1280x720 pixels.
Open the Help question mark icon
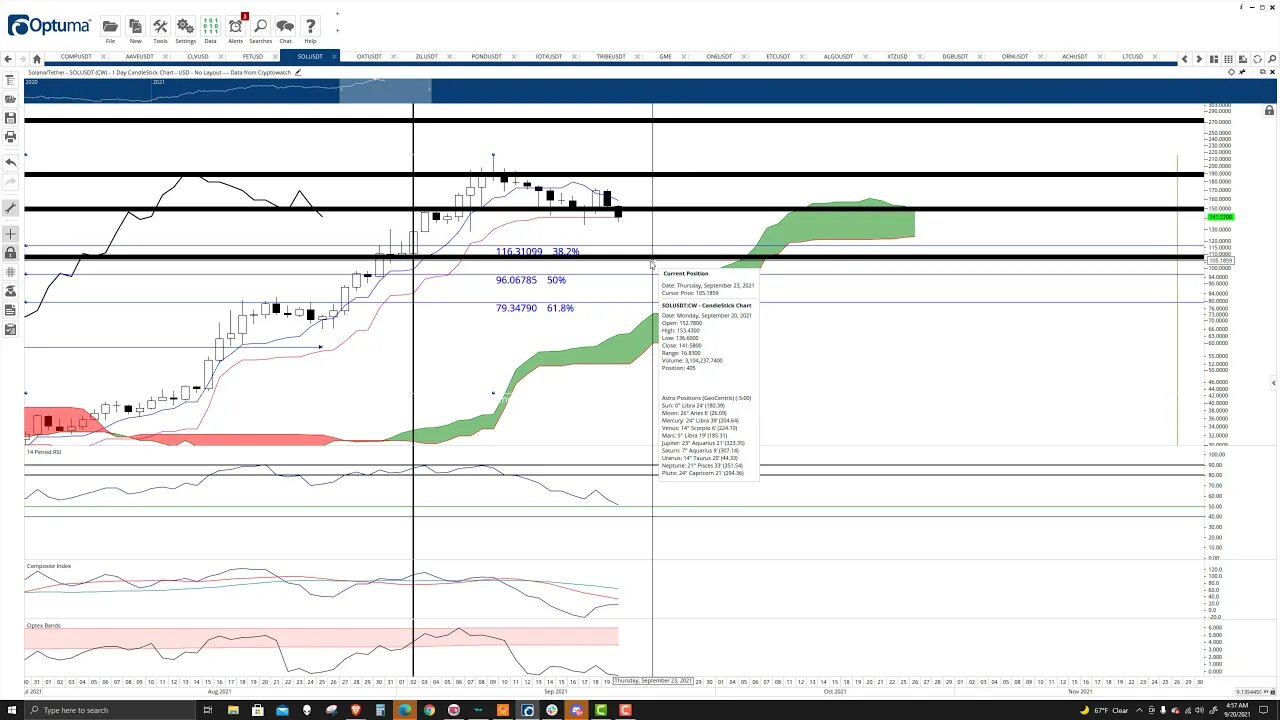click(310, 26)
